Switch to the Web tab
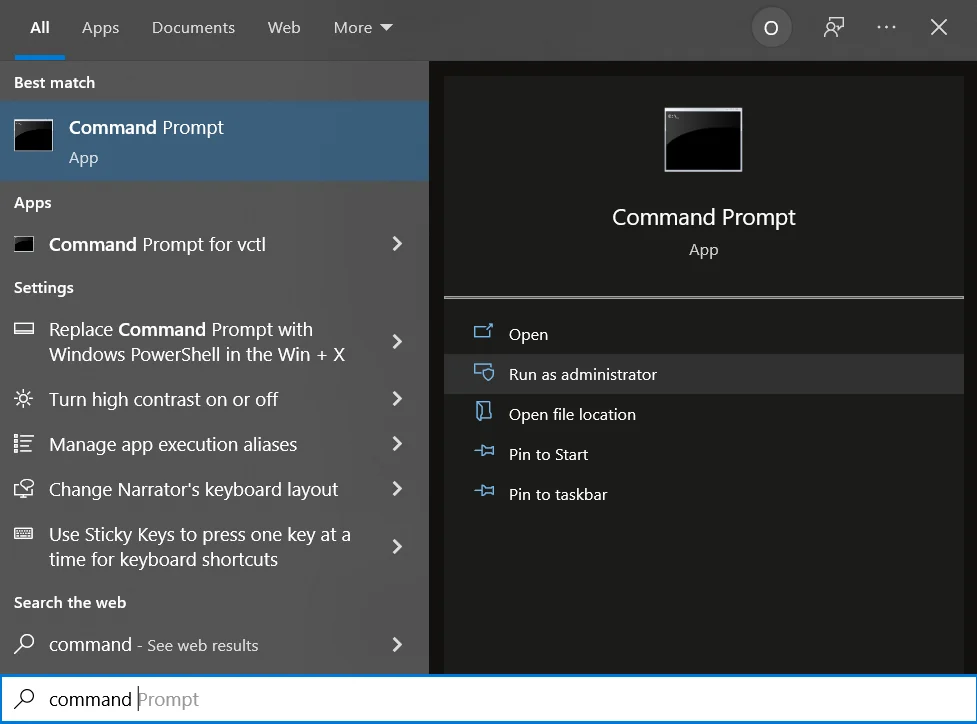 (284, 28)
